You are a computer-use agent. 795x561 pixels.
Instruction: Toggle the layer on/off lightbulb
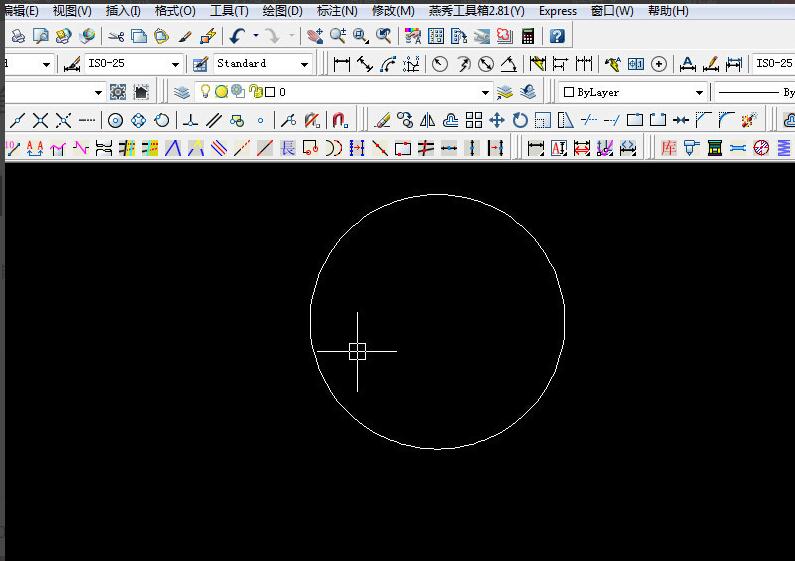click(x=206, y=92)
